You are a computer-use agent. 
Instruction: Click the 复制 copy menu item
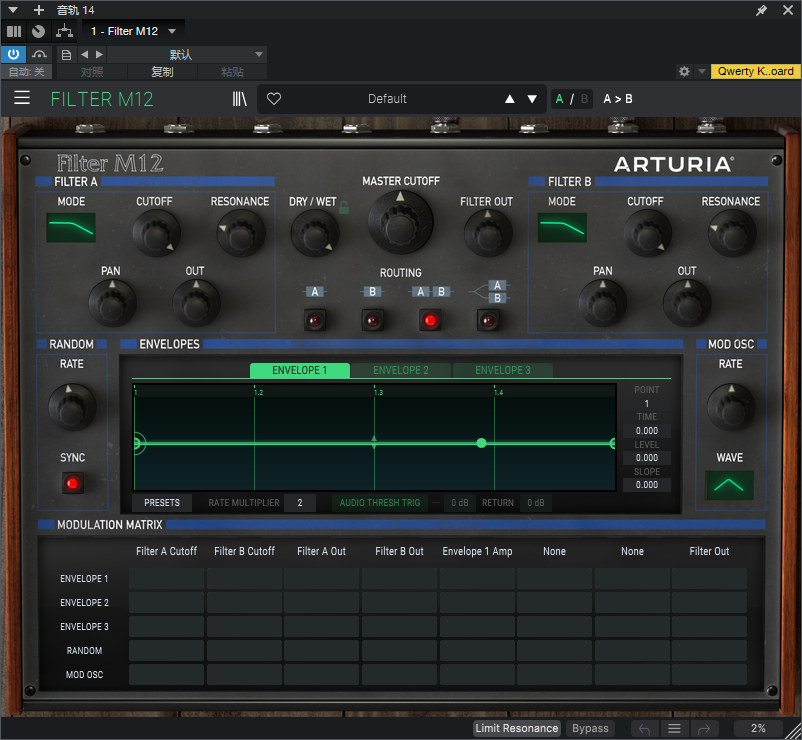click(162, 72)
